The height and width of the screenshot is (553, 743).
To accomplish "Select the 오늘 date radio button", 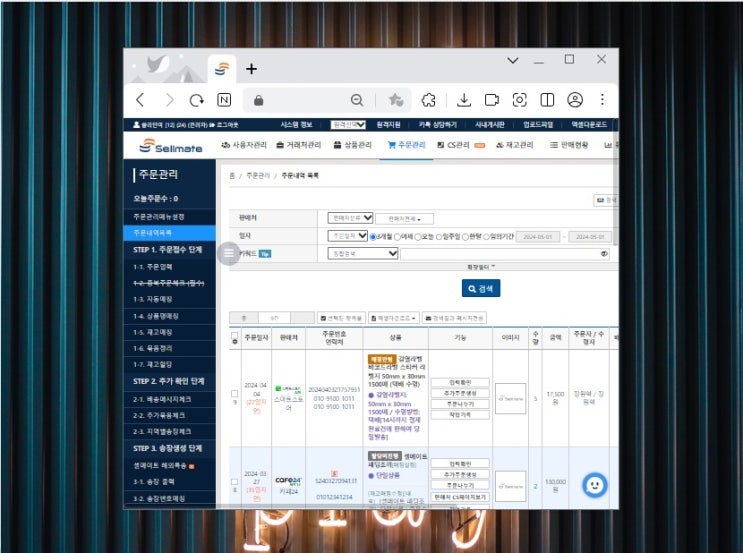I will (418, 237).
